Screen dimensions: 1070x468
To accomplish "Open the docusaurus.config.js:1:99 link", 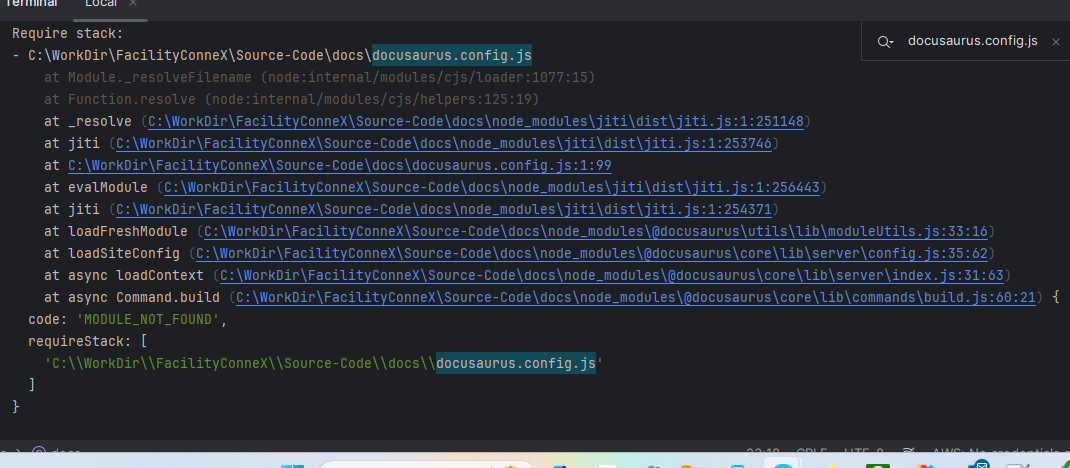I will pyautogui.click(x=340, y=165).
